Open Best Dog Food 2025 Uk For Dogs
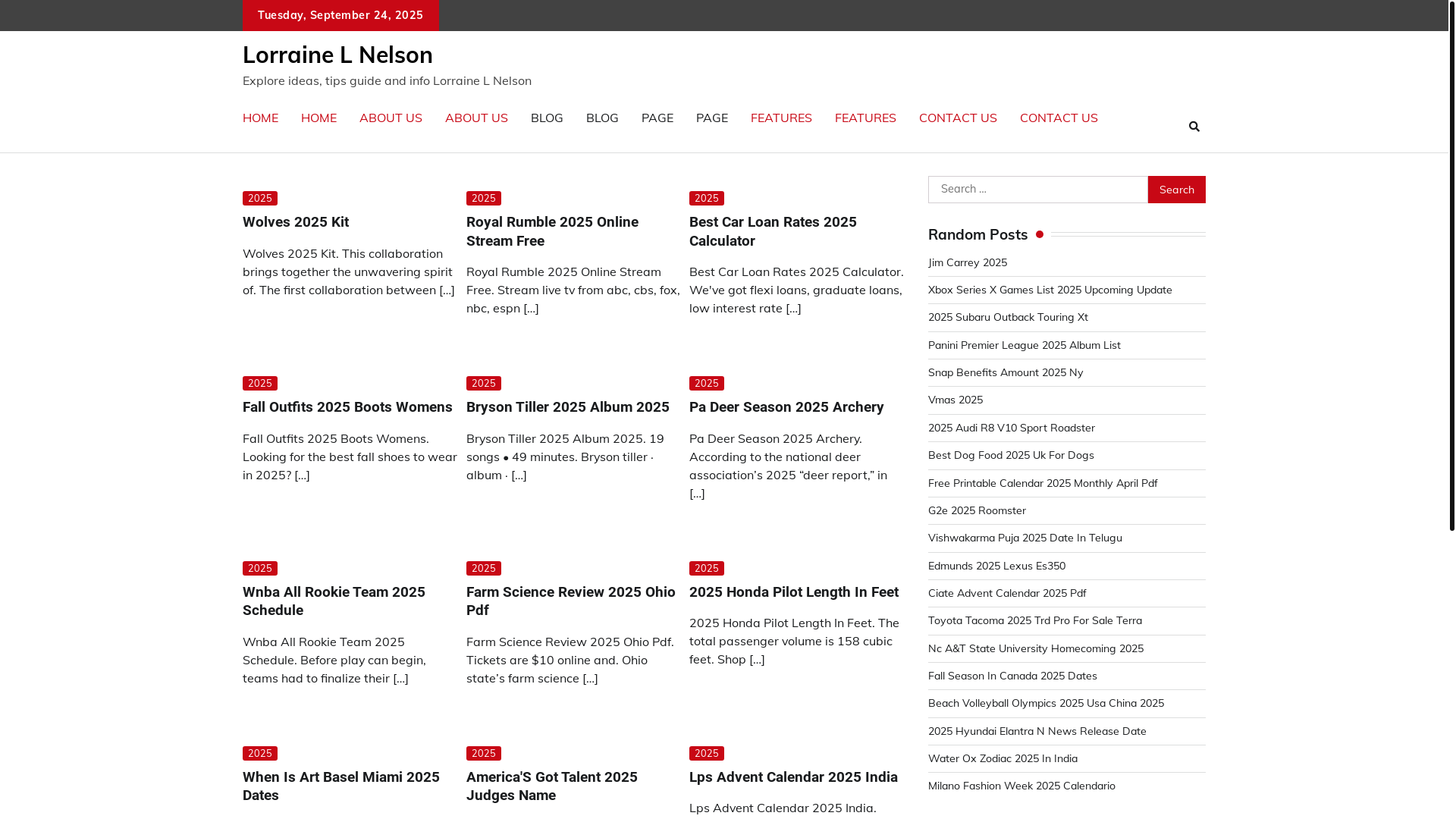Screen dimensions: 1456x819 click(x=1011, y=456)
